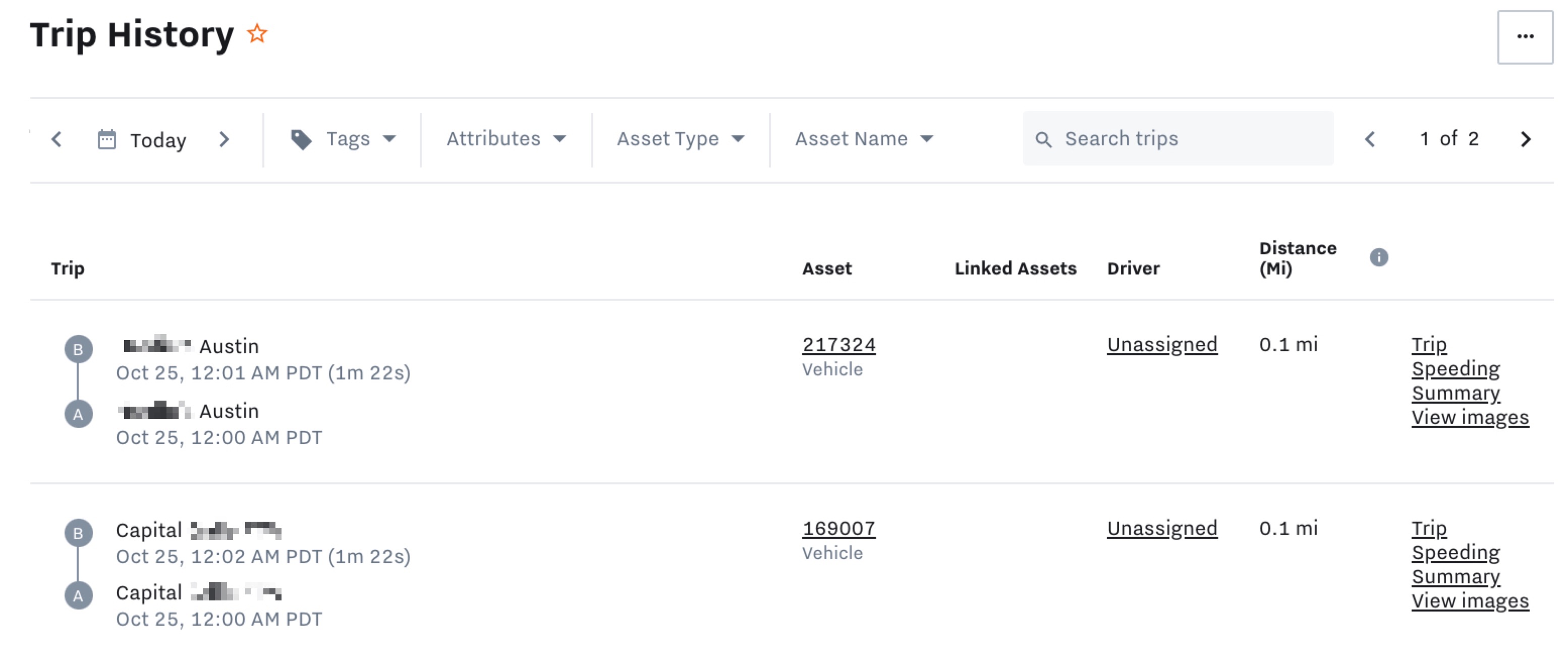This screenshot has height=664, width=1568.
Task: Open View images for asset 169007 trip
Action: pos(1470,601)
